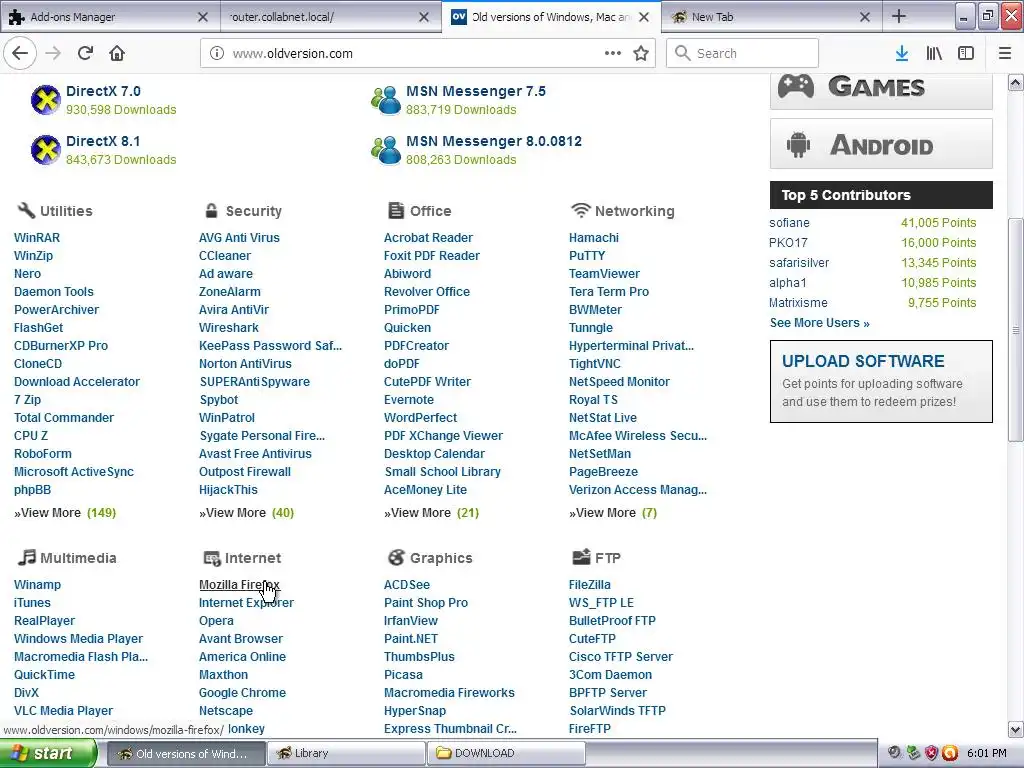
Task: Click View More (7) under Networking
Action: [x=613, y=513]
